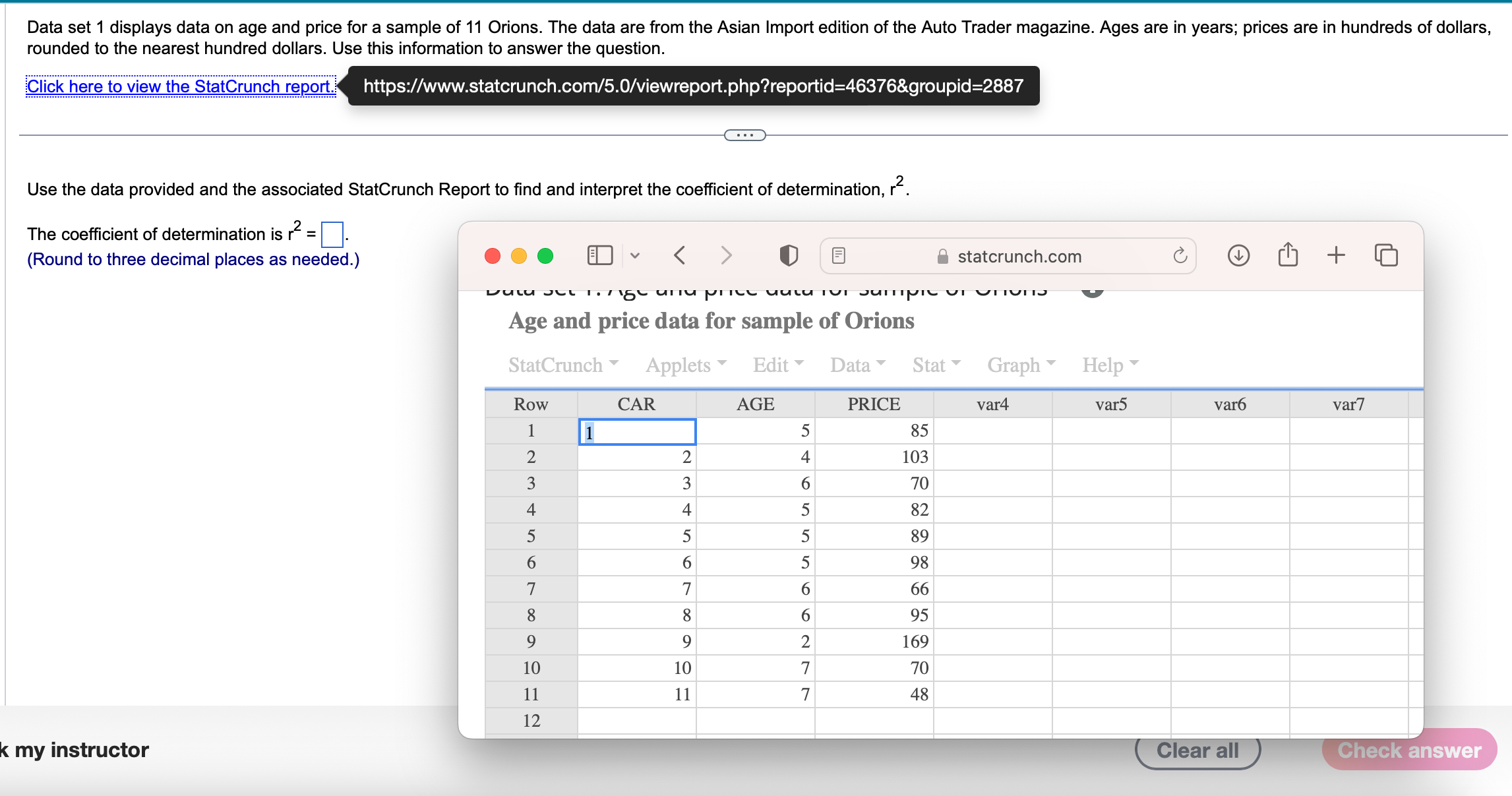Open the Safari sidebar

[x=599, y=256]
